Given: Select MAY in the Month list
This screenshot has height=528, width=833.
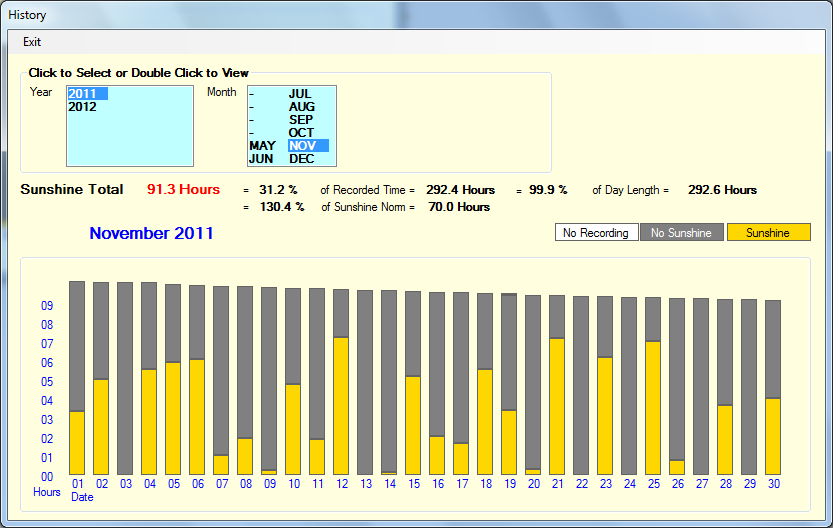Looking at the screenshot, I should pos(262,146).
